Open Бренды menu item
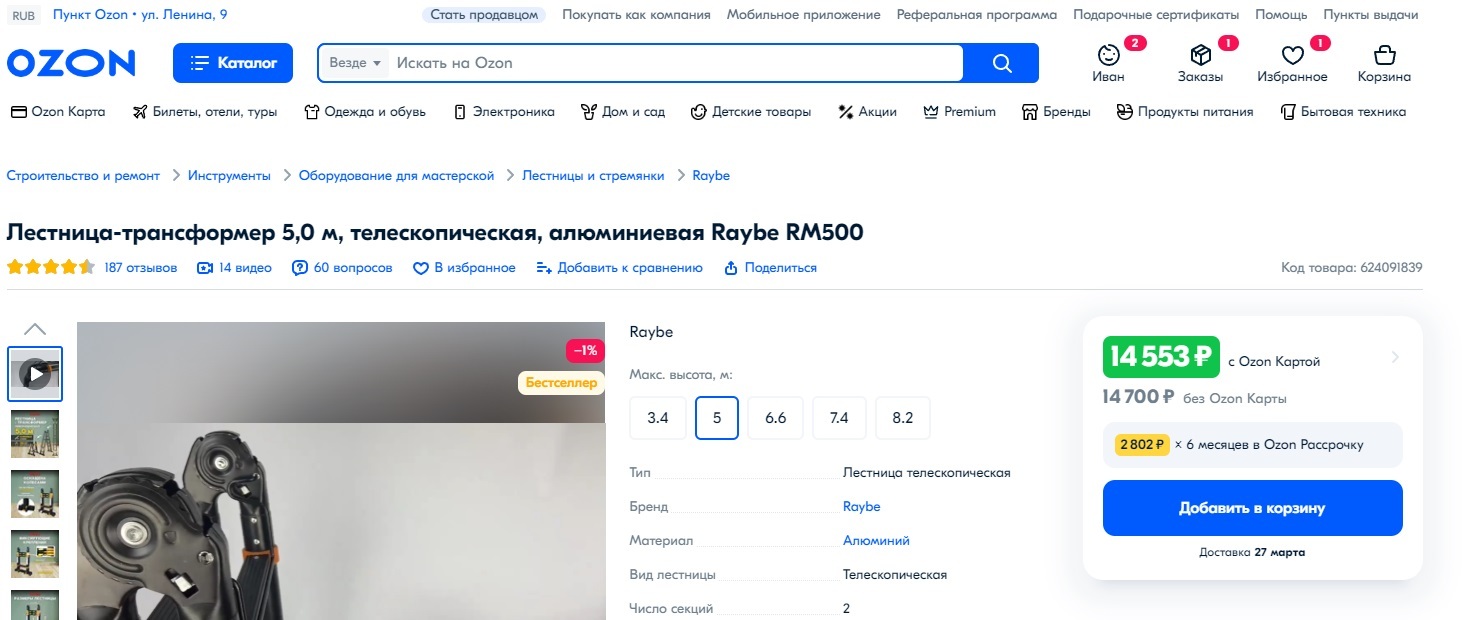The image size is (1476, 620). [1056, 112]
